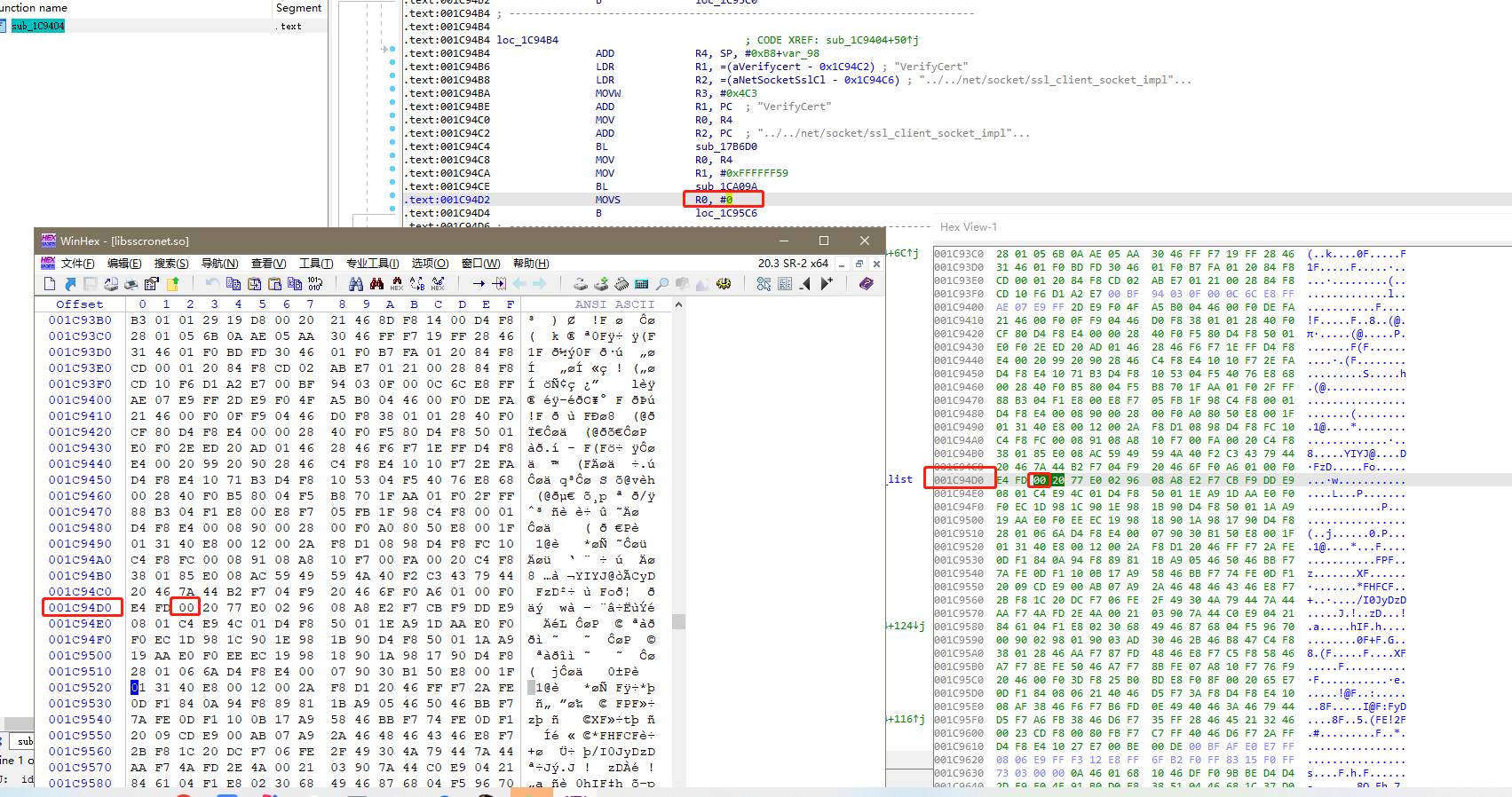Viewport: 1512px width, 797px height.
Task: Open the 窗口(W) menu in WinHex
Action: (480, 264)
